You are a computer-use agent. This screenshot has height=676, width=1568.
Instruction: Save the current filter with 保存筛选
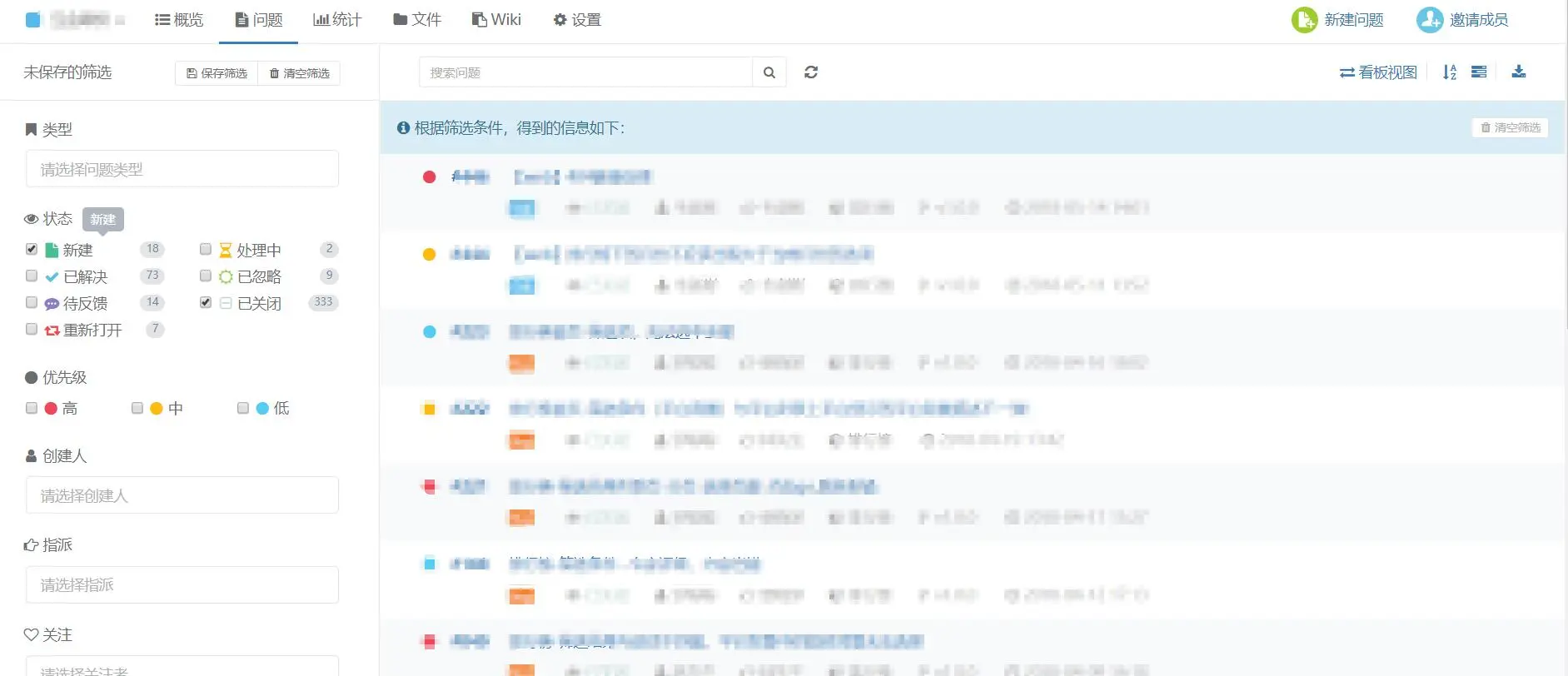click(217, 73)
